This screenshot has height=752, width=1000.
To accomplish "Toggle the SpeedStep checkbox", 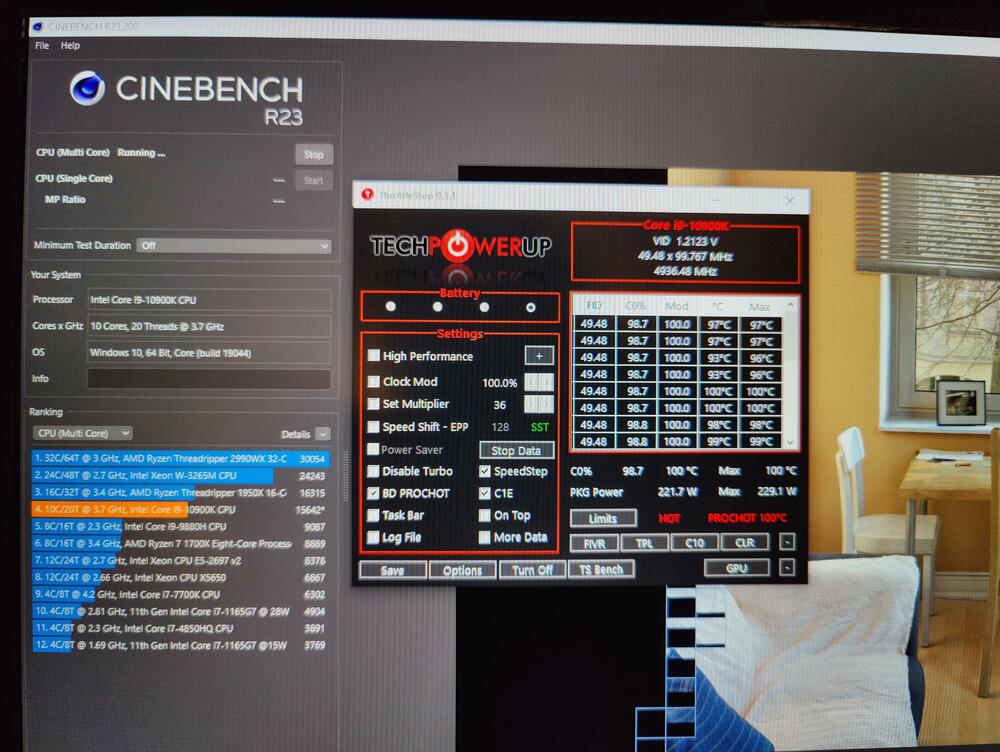I will pos(485,471).
